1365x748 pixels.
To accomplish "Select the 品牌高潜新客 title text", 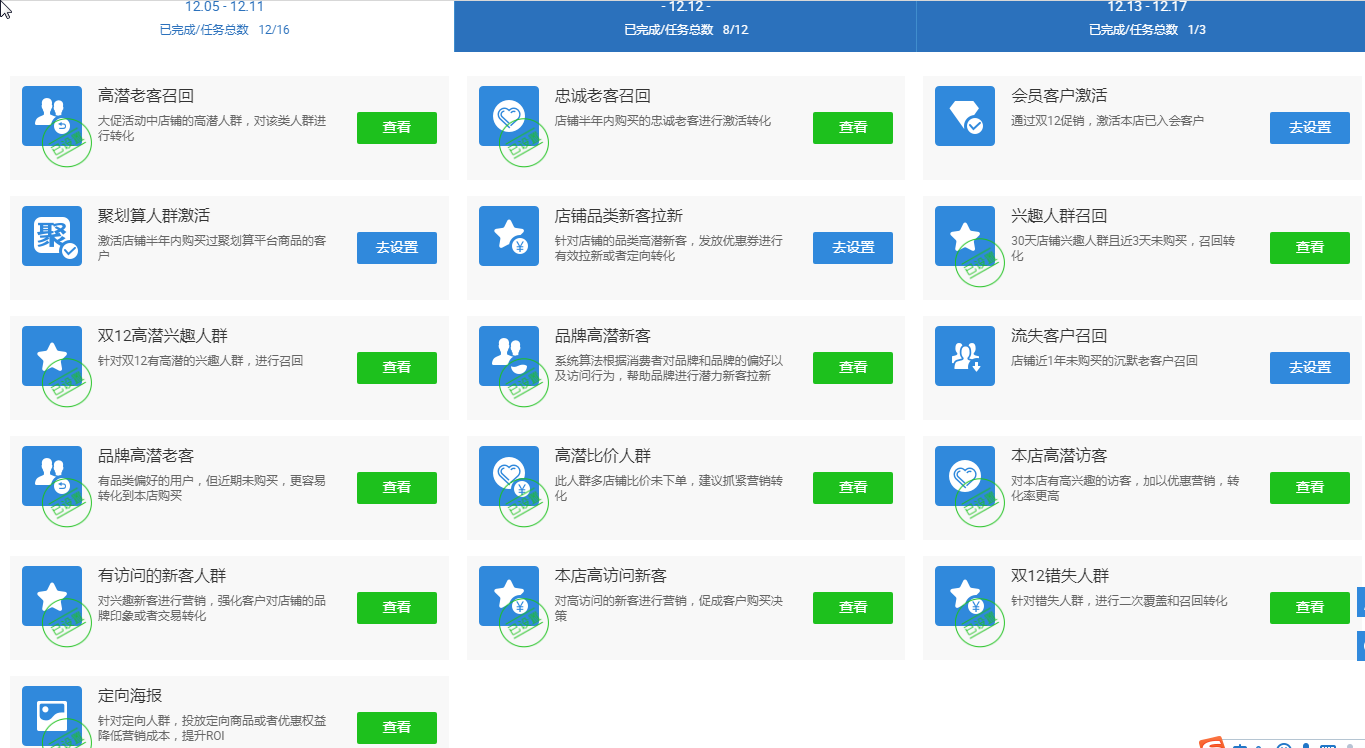I will point(603,336).
